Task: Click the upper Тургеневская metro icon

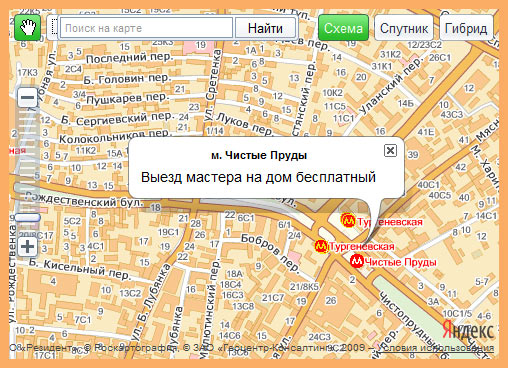Action: pyautogui.click(x=348, y=220)
